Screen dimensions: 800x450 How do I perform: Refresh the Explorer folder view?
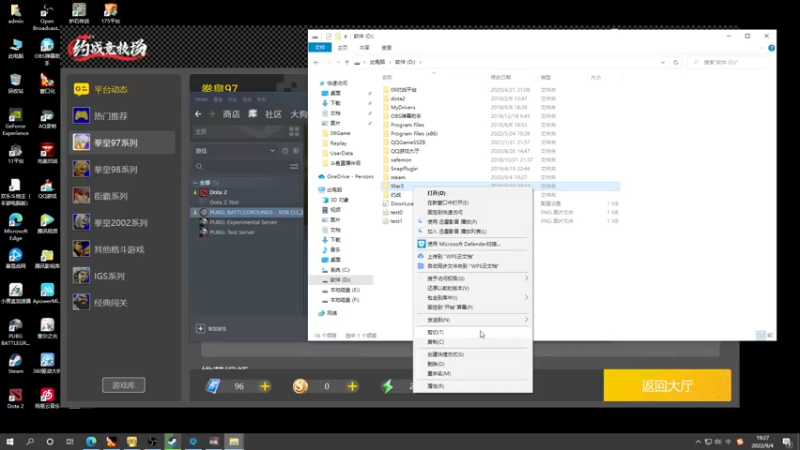pyautogui.click(x=676, y=62)
